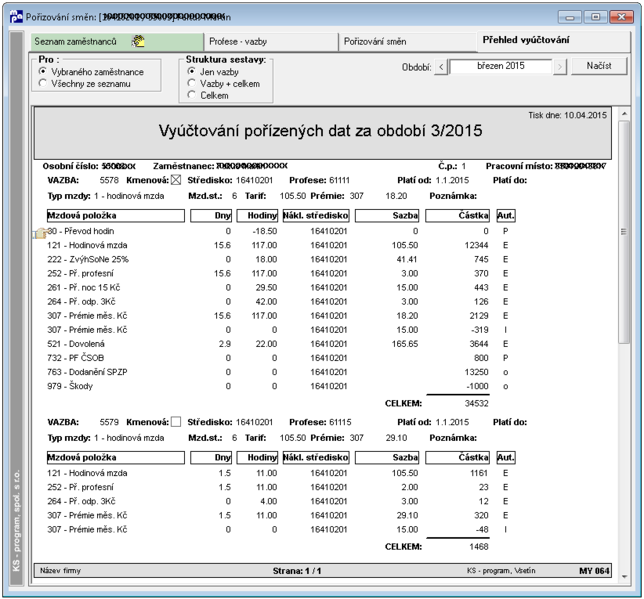Click CELKEM total 34532
644x599 pixels.
(x=476, y=403)
